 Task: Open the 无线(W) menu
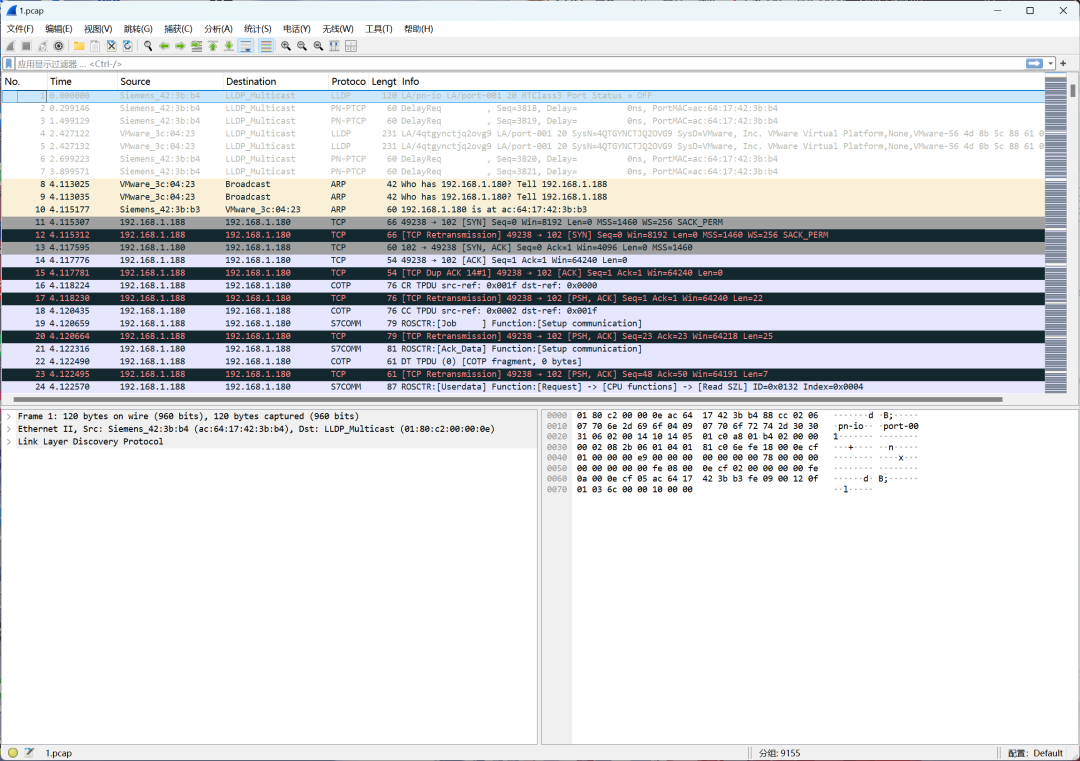click(338, 29)
